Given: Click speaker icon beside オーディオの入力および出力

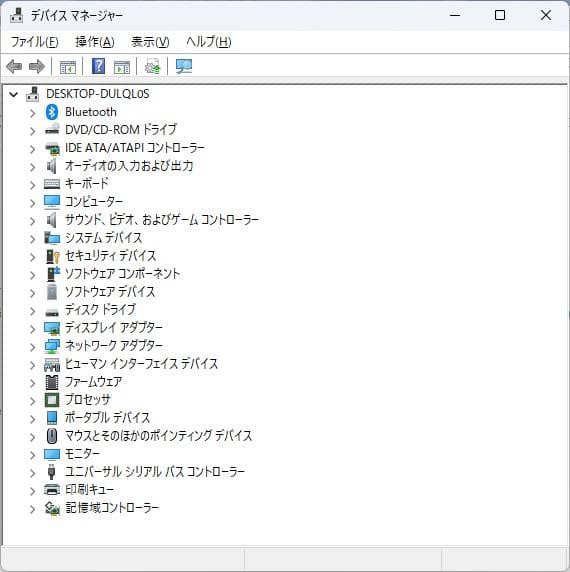Looking at the screenshot, I should pyautogui.click(x=51, y=166).
